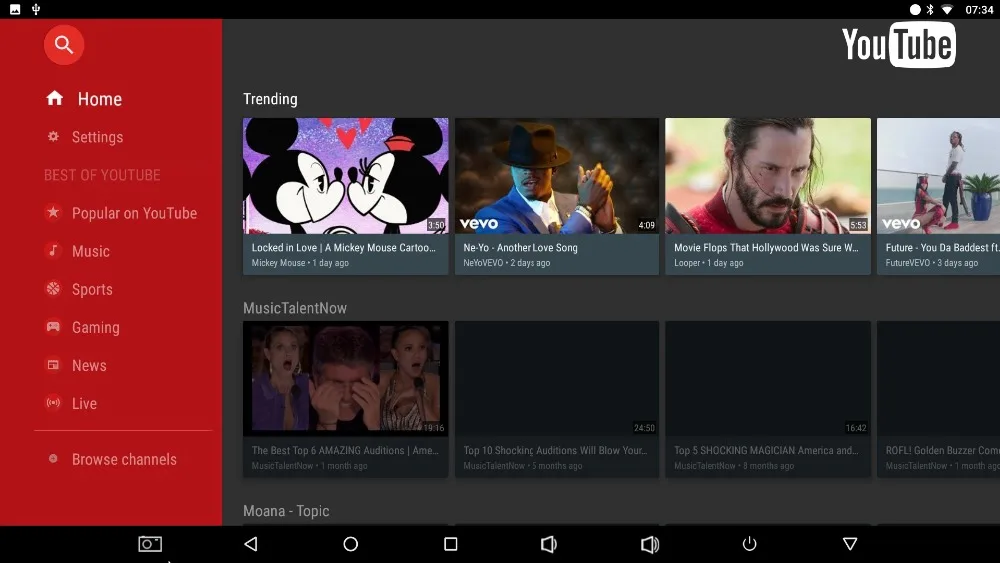Click the 'Locked in Love | A Mickey Mouse Cartoo...' title
Viewport: 1000px width, 563px height.
click(x=344, y=247)
